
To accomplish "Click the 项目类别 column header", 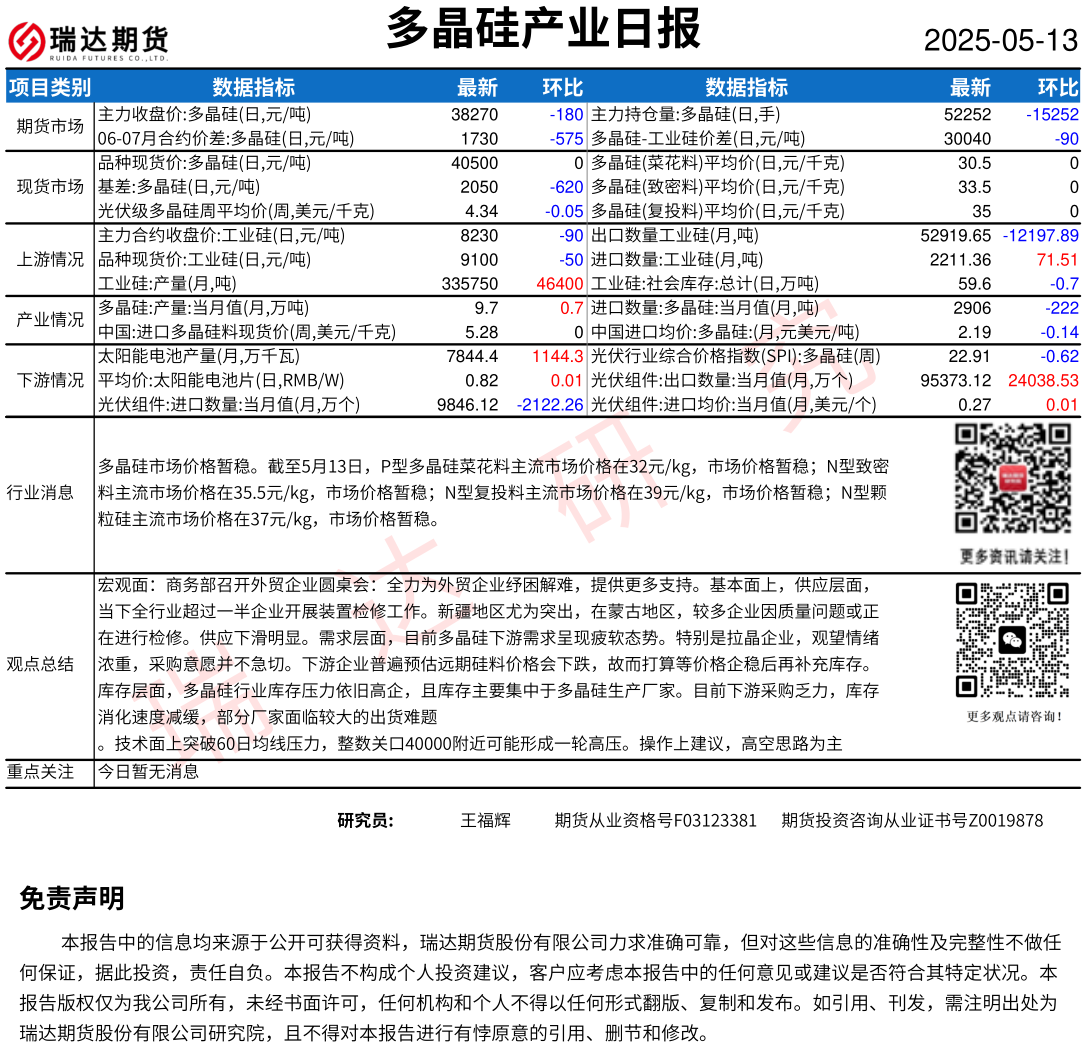I will 49,87.
